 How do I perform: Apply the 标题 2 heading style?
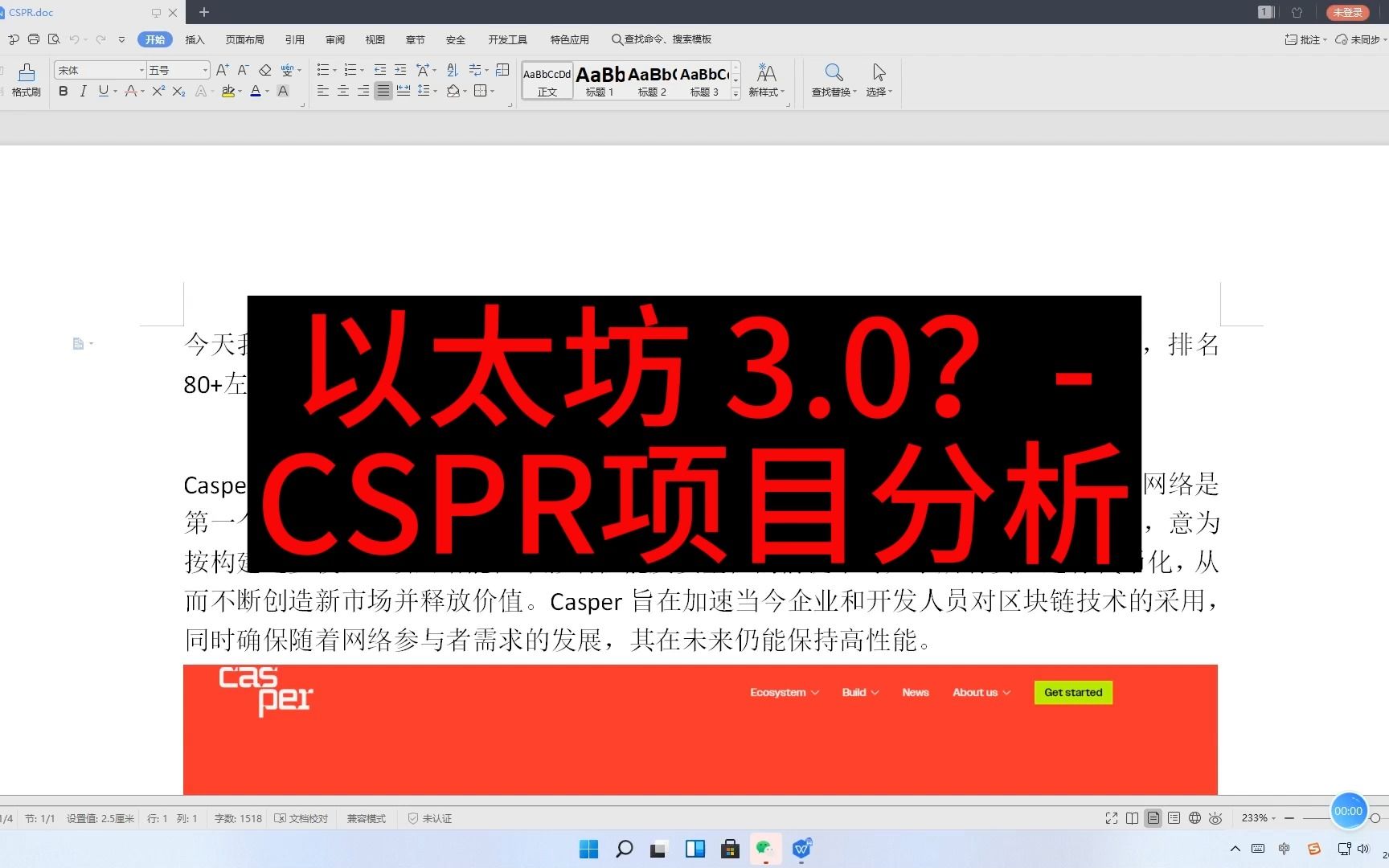(652, 80)
